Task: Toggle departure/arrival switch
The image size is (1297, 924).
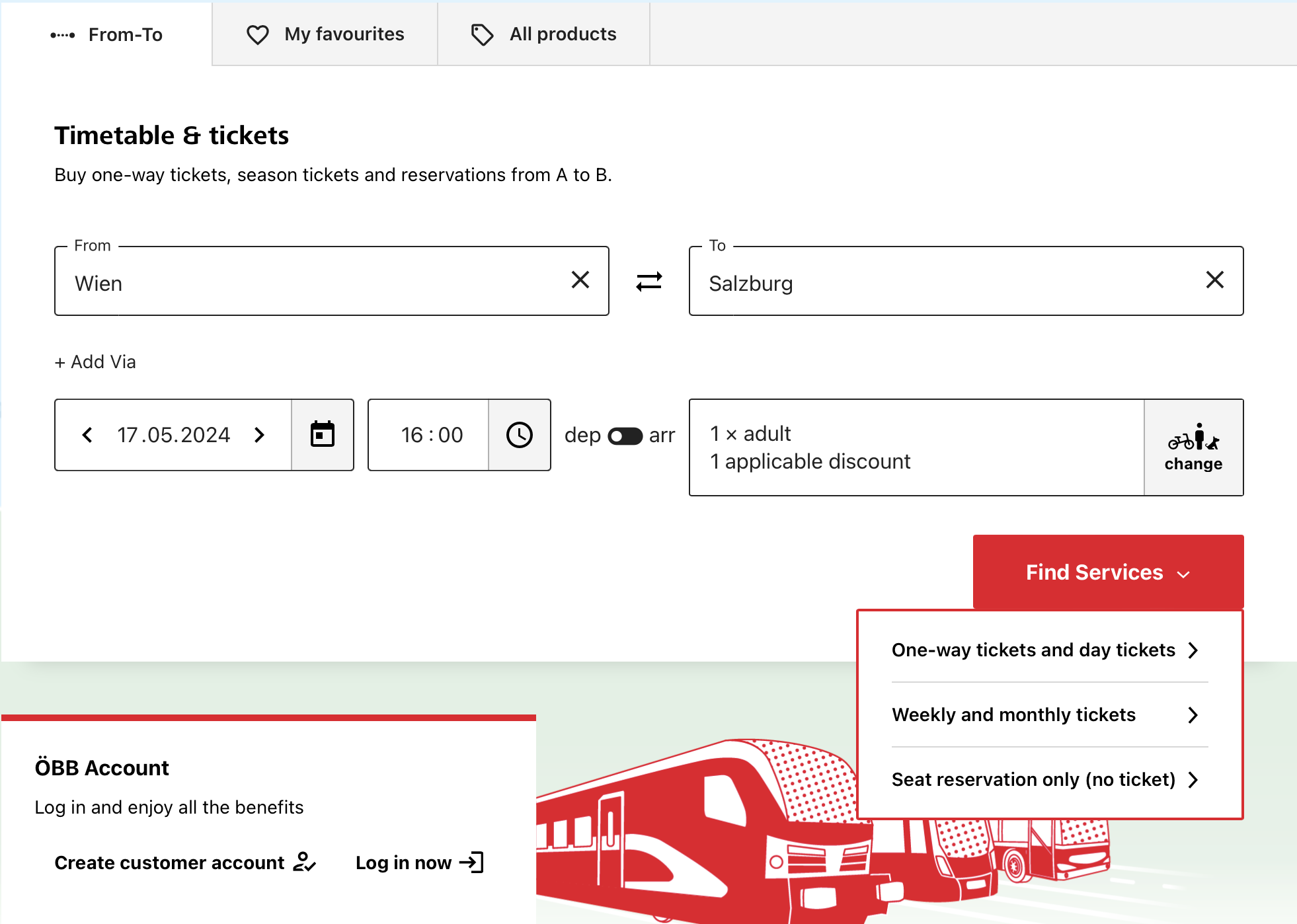Action: 625,436
